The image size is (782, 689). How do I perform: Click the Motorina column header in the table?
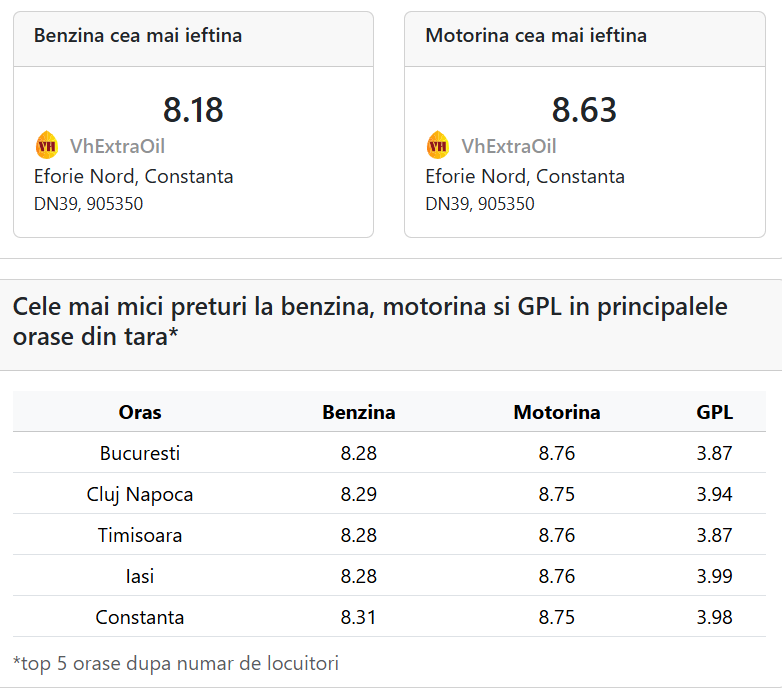(556, 412)
